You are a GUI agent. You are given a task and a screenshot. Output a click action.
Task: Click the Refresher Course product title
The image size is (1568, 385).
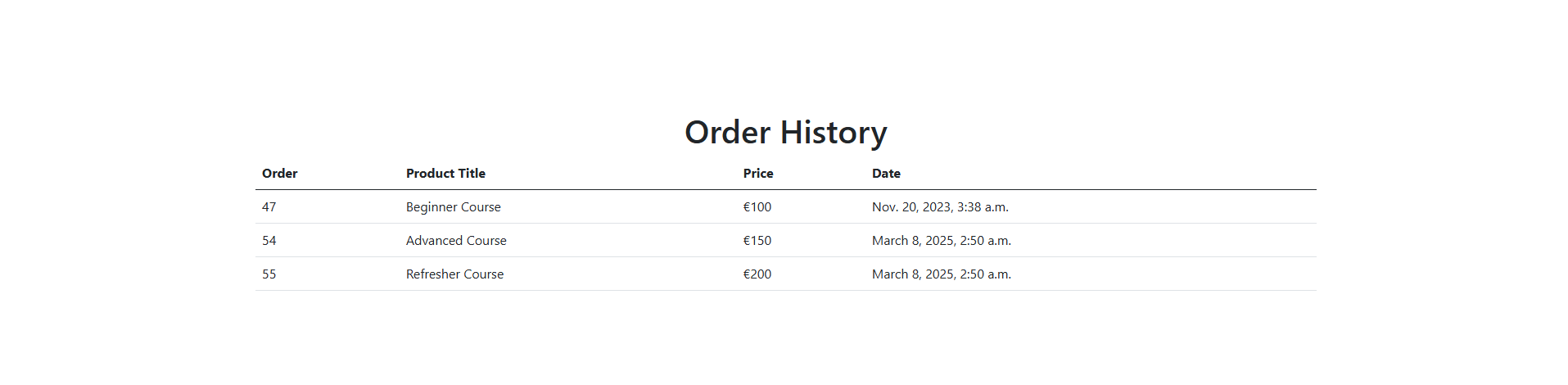click(454, 274)
